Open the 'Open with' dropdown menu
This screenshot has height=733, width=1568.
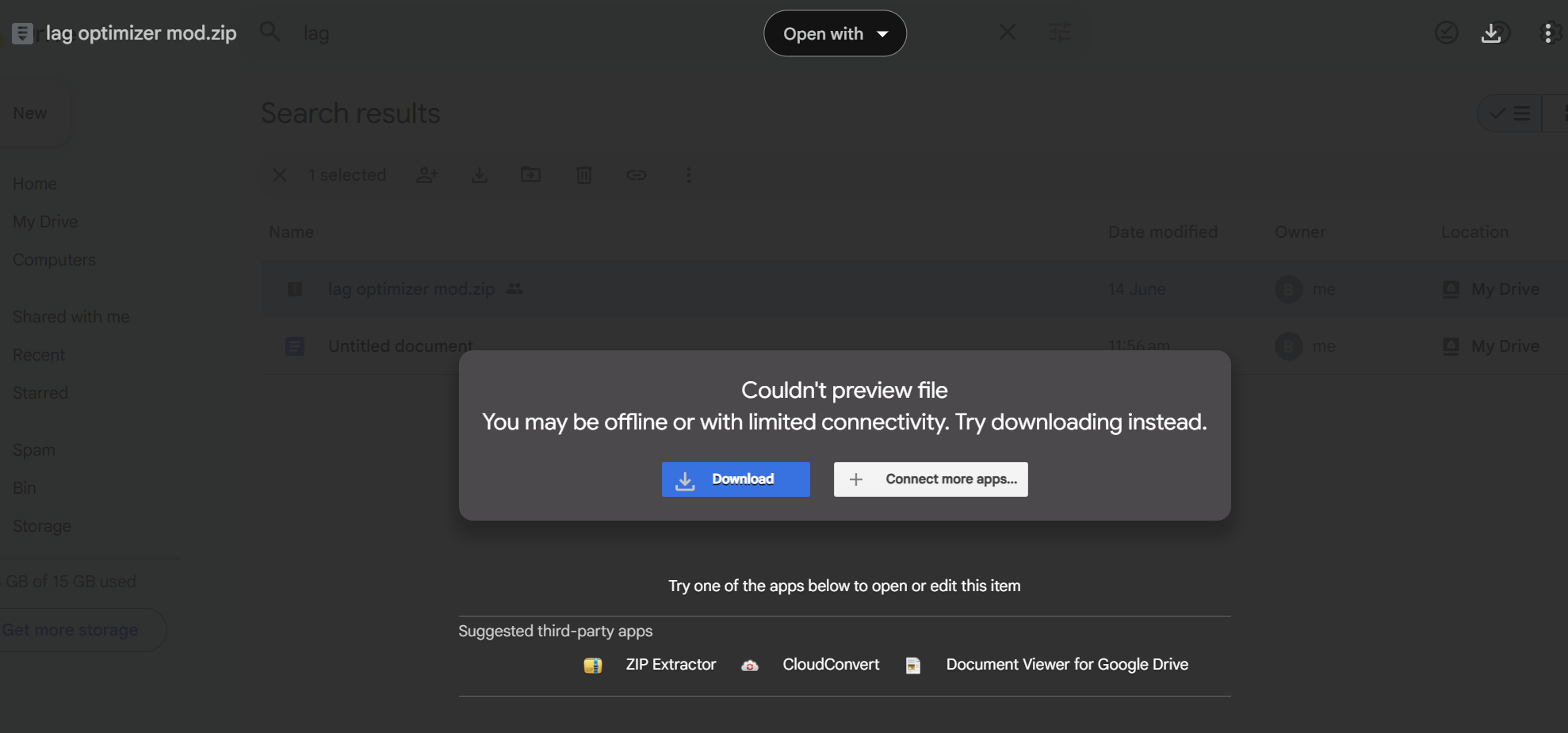pos(835,33)
